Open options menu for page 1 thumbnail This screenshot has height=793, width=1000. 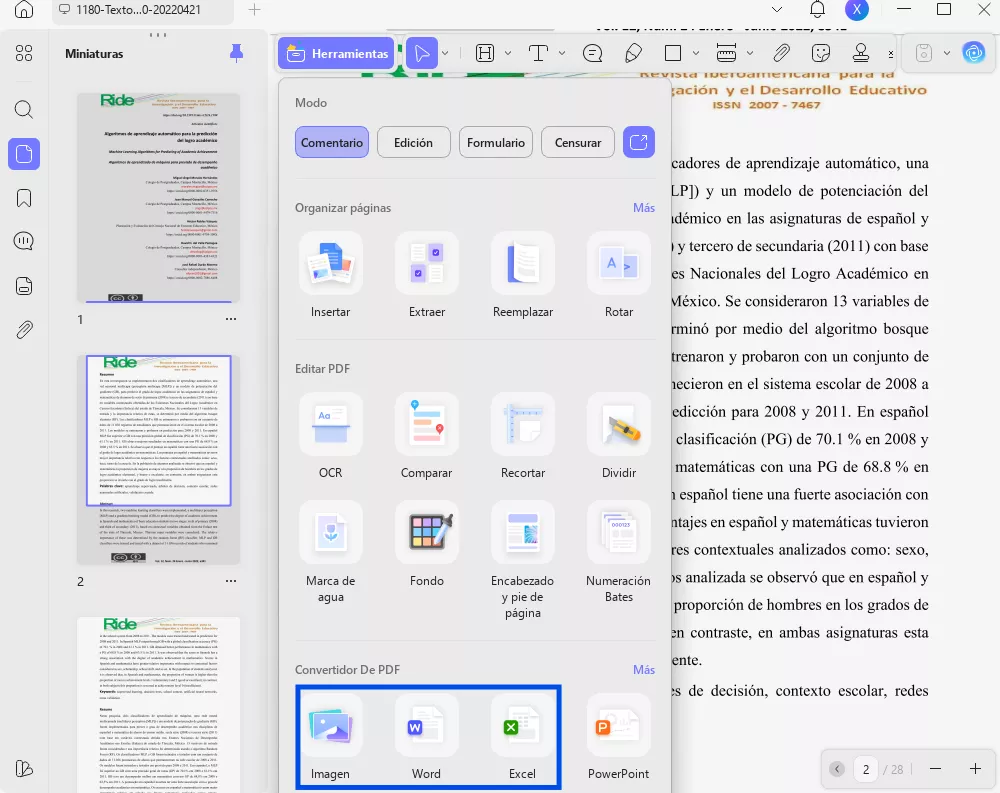pyautogui.click(x=231, y=319)
